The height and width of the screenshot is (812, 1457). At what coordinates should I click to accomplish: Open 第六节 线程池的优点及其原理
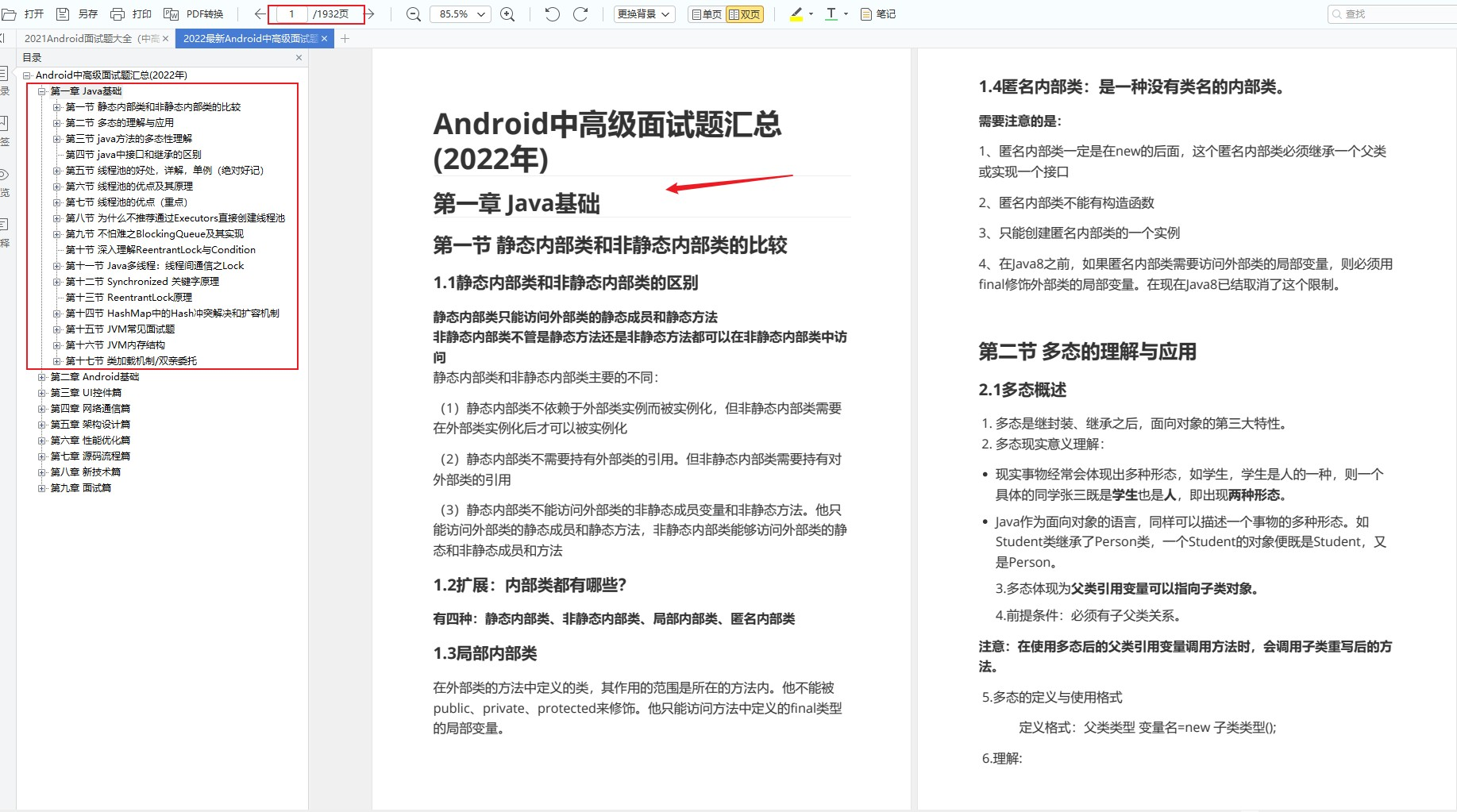[129, 187]
